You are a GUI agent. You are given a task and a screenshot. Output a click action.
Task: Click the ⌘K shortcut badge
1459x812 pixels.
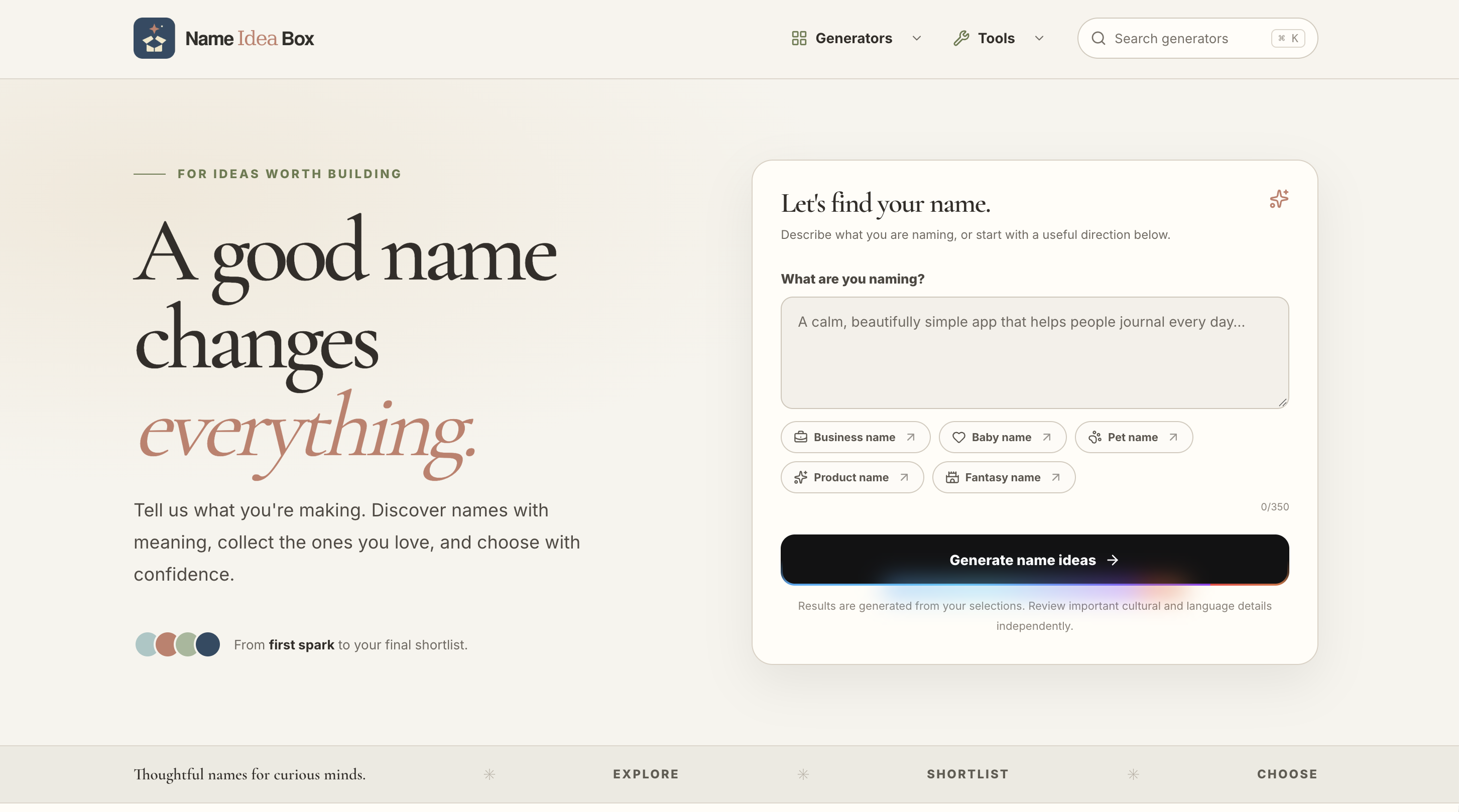(x=1288, y=38)
